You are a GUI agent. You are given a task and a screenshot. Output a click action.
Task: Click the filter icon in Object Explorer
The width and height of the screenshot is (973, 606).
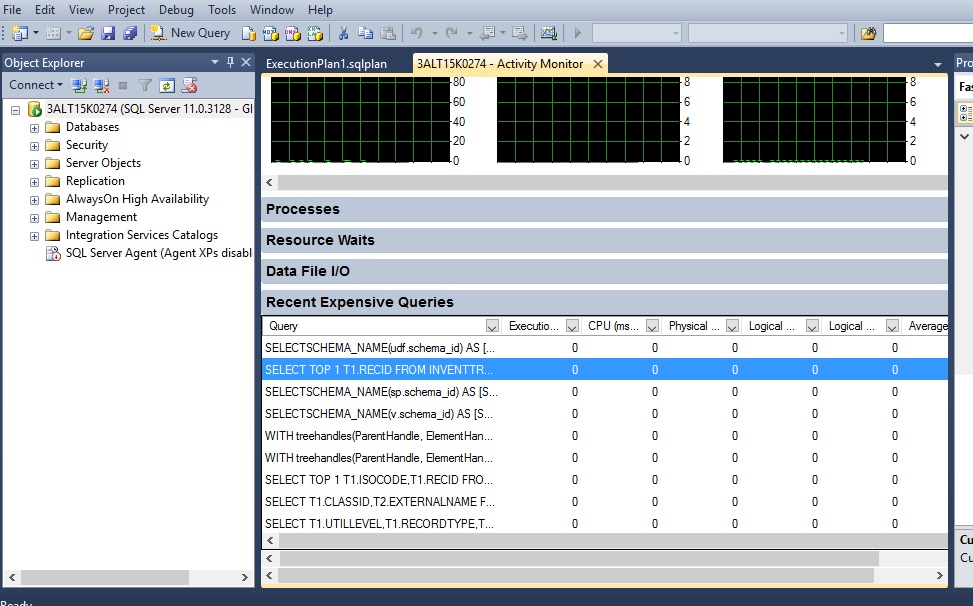click(x=144, y=85)
